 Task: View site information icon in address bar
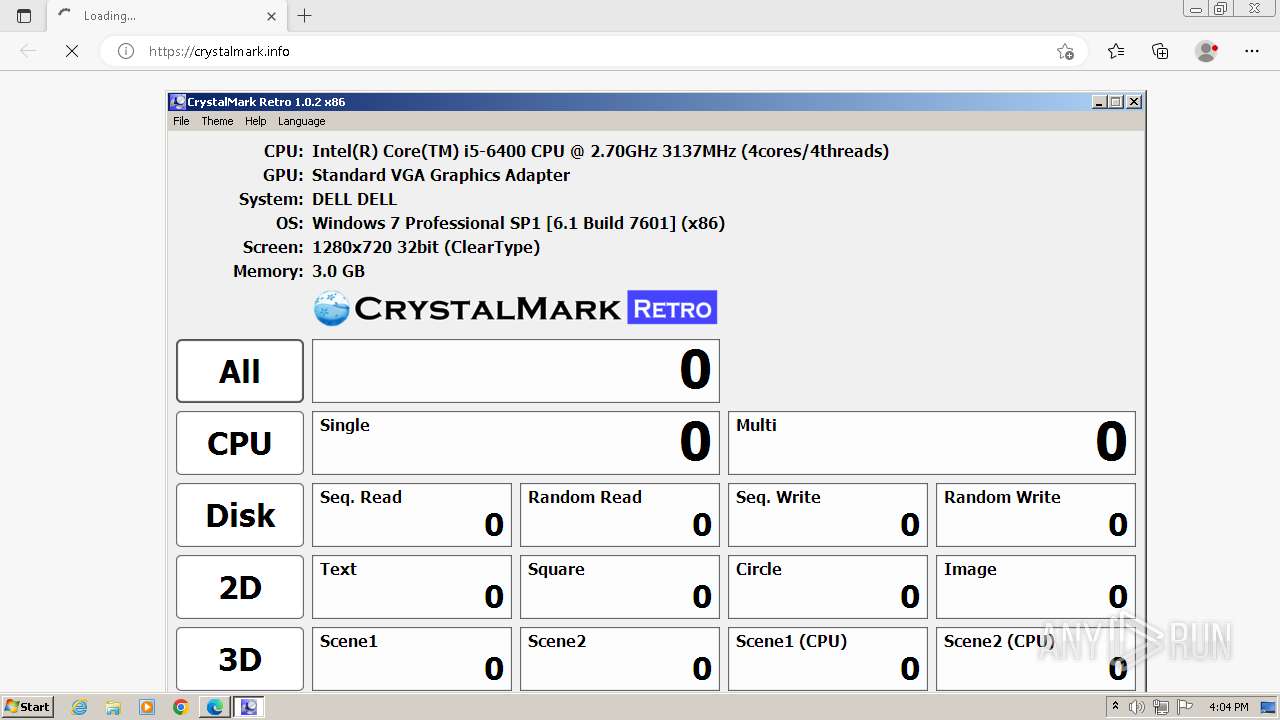(126, 51)
